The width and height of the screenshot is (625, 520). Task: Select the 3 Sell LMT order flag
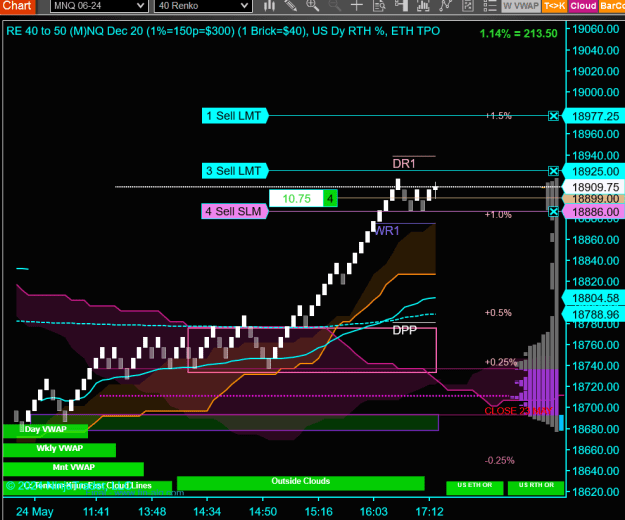pyautogui.click(x=235, y=171)
